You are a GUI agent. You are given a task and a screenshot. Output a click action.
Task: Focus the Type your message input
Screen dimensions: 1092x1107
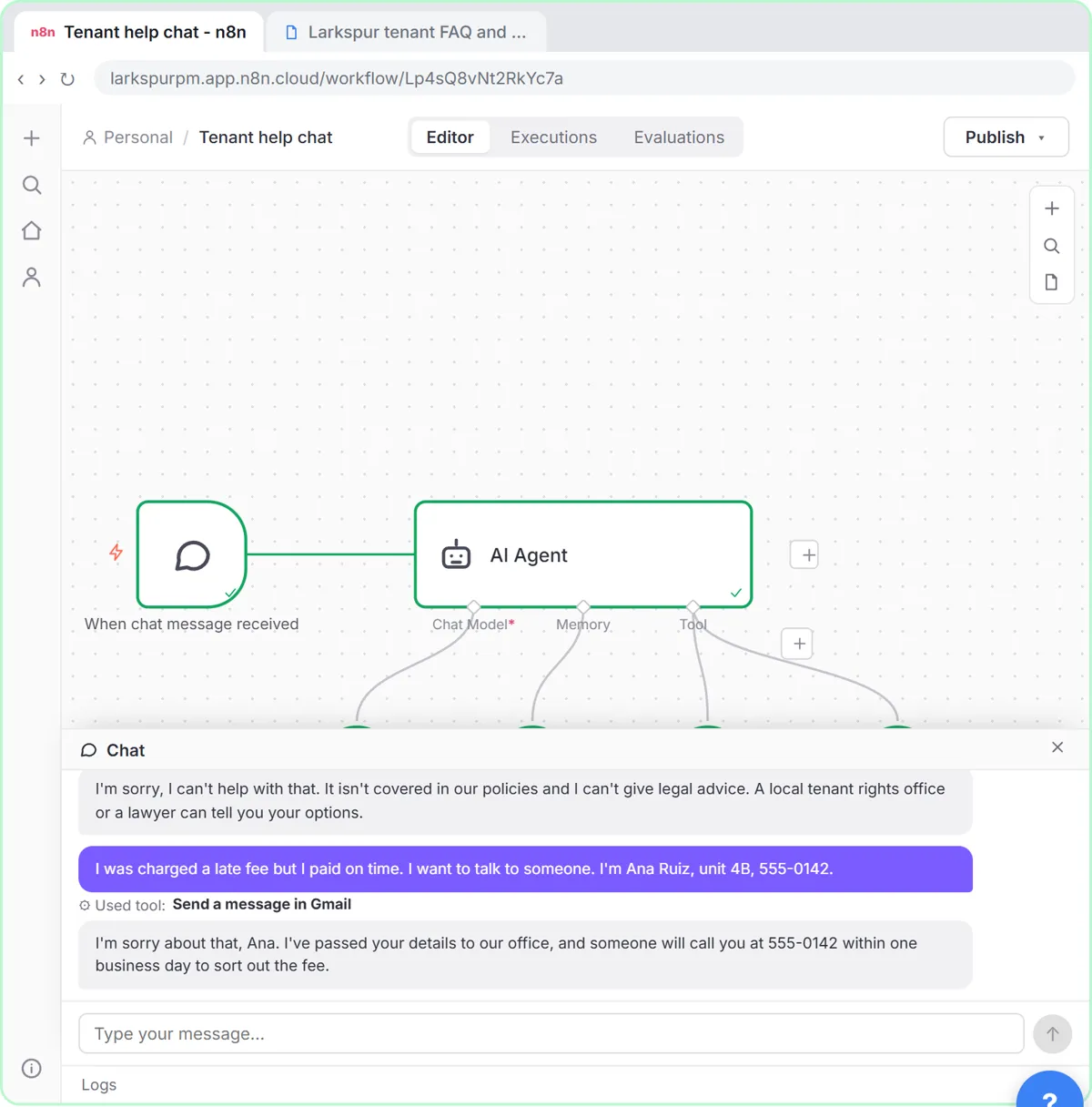pyautogui.click(x=551, y=1034)
